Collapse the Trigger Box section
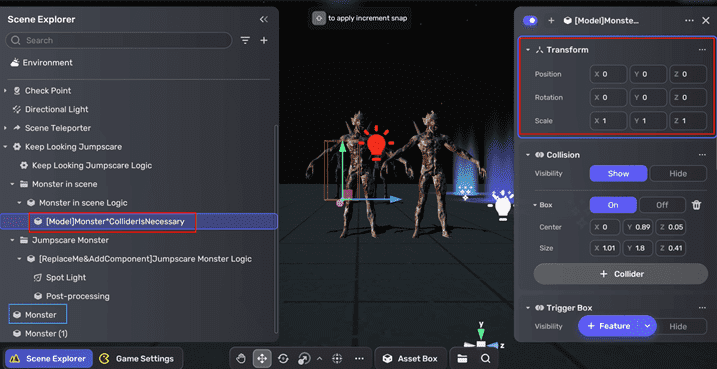 [x=528, y=308]
